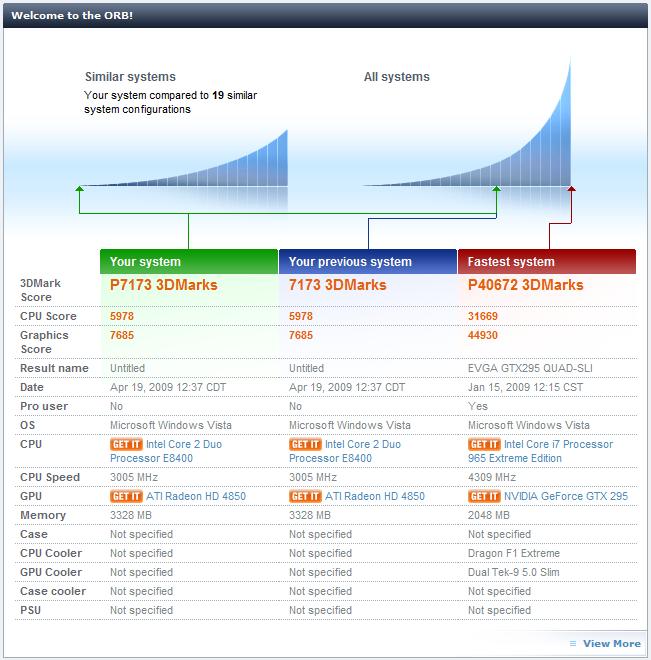Click Dual Tek-9 5.0 Slim GPU cooler

[x=514, y=572]
